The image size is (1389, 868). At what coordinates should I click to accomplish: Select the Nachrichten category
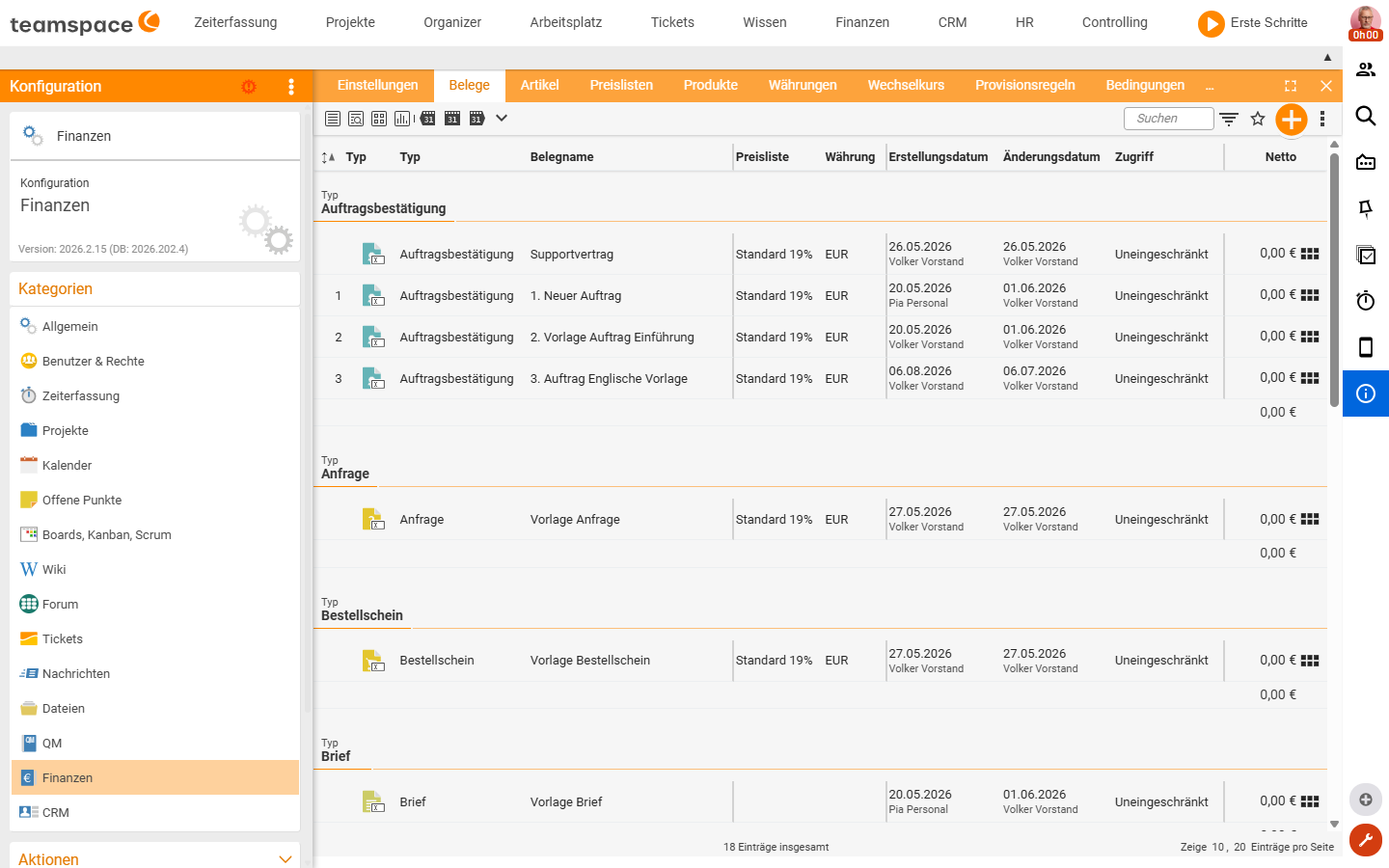[155, 674]
